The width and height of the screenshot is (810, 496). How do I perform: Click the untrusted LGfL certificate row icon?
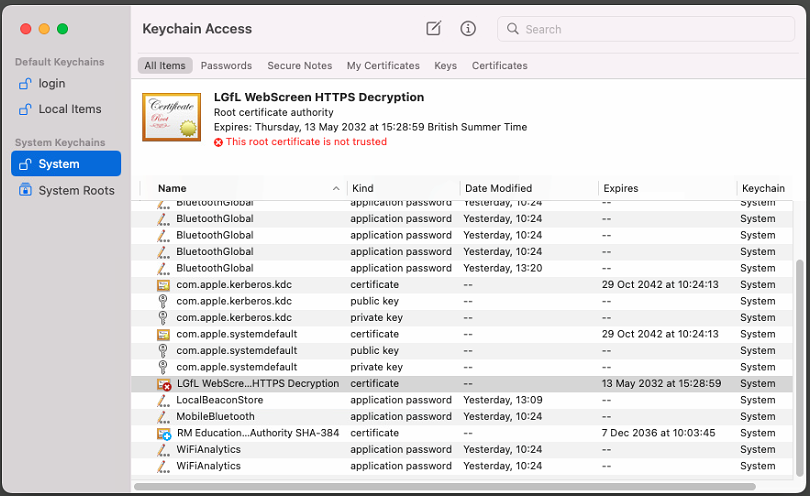164,384
